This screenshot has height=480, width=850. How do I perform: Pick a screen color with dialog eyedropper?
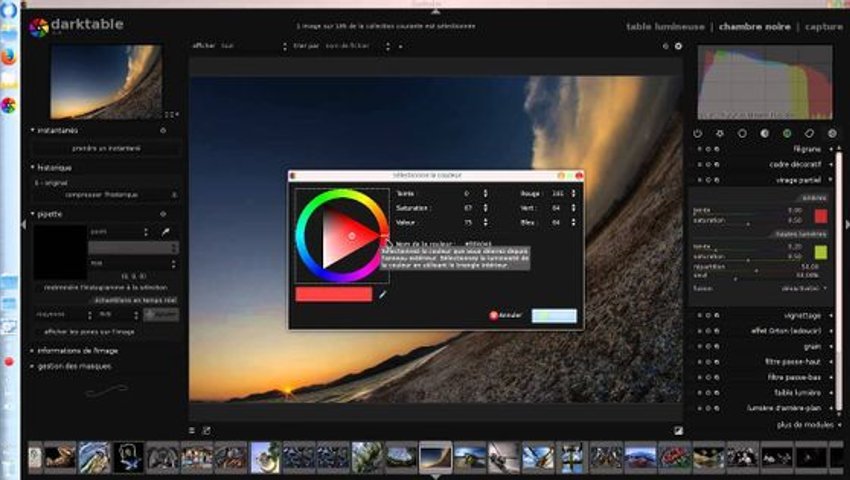coord(383,295)
